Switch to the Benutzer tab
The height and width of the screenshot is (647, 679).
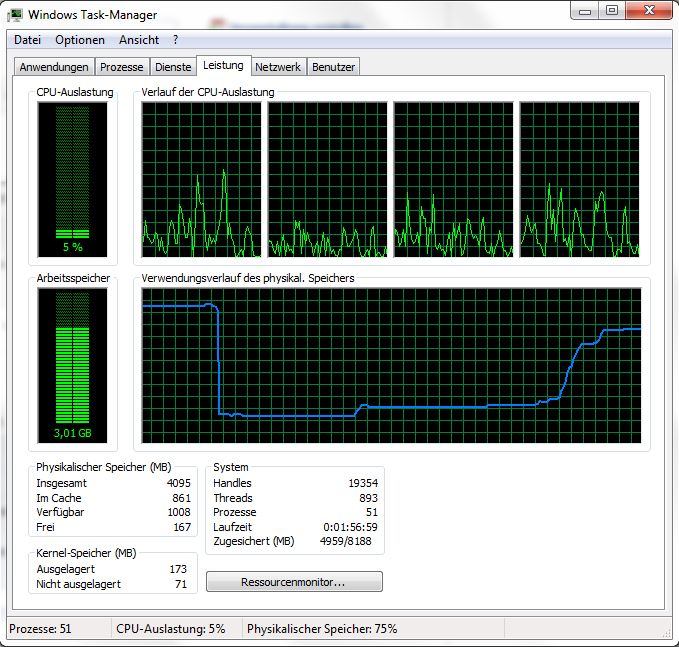point(333,67)
